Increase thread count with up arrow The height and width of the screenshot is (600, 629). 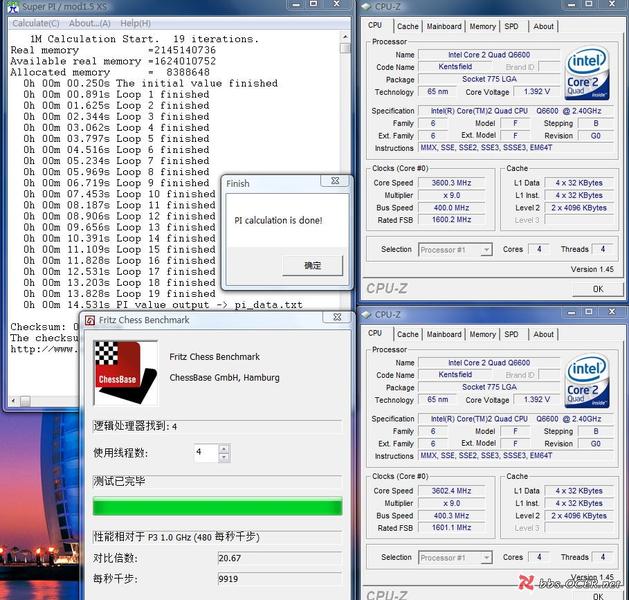225,449
